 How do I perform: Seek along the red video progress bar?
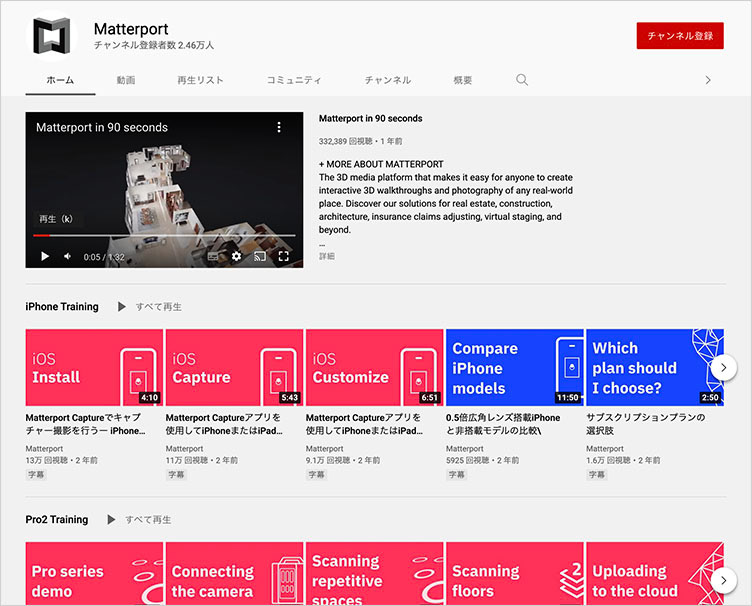tap(164, 235)
